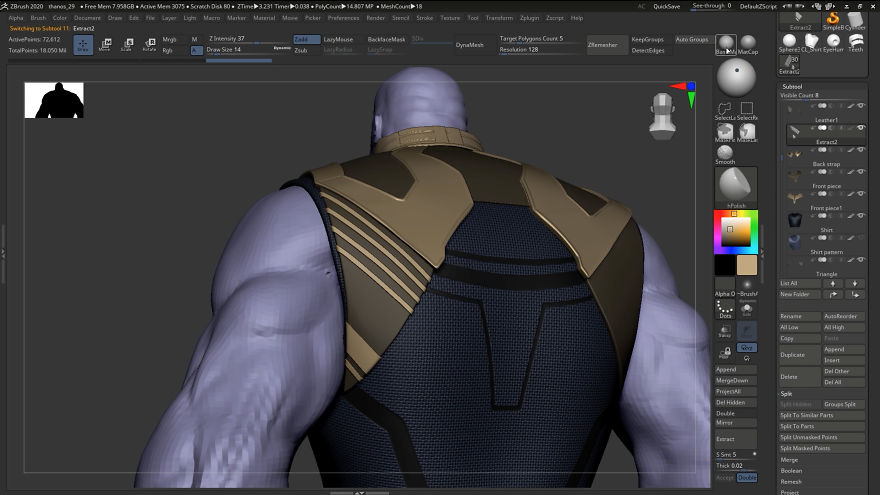
Task: Pick the MatCap material sphere
Action: [x=748, y=44]
